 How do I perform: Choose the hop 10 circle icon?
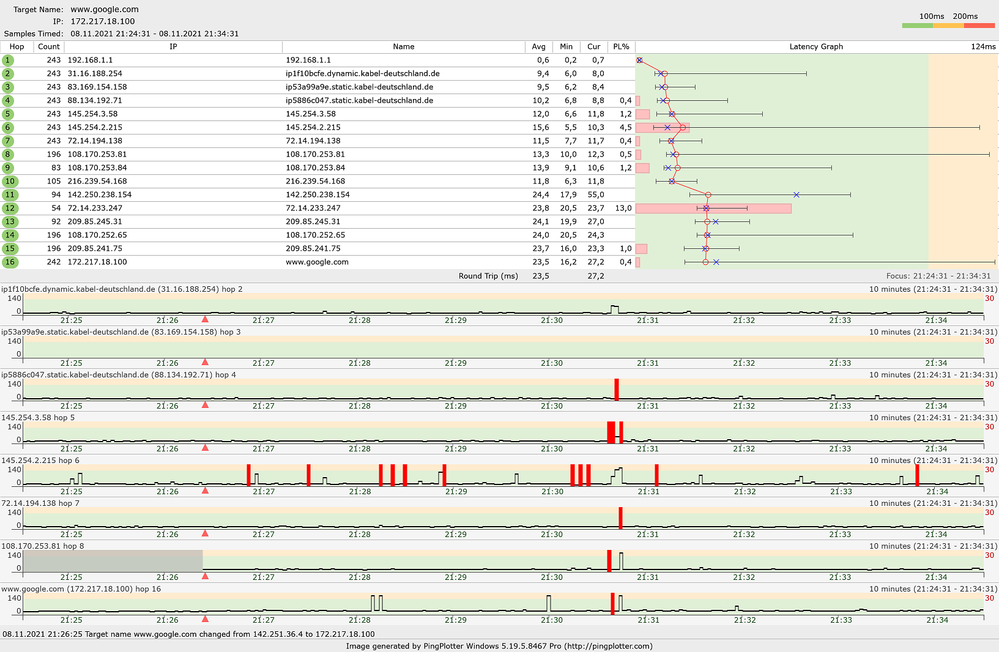click(x=10, y=181)
